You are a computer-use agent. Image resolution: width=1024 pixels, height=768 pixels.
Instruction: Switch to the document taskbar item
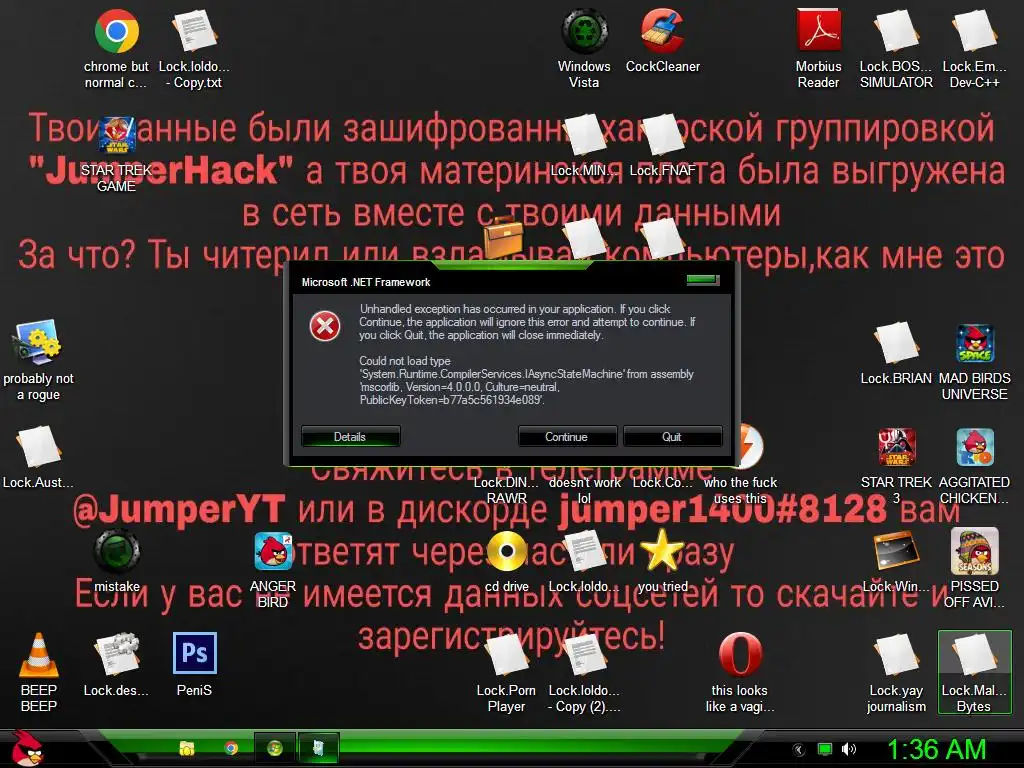318,748
